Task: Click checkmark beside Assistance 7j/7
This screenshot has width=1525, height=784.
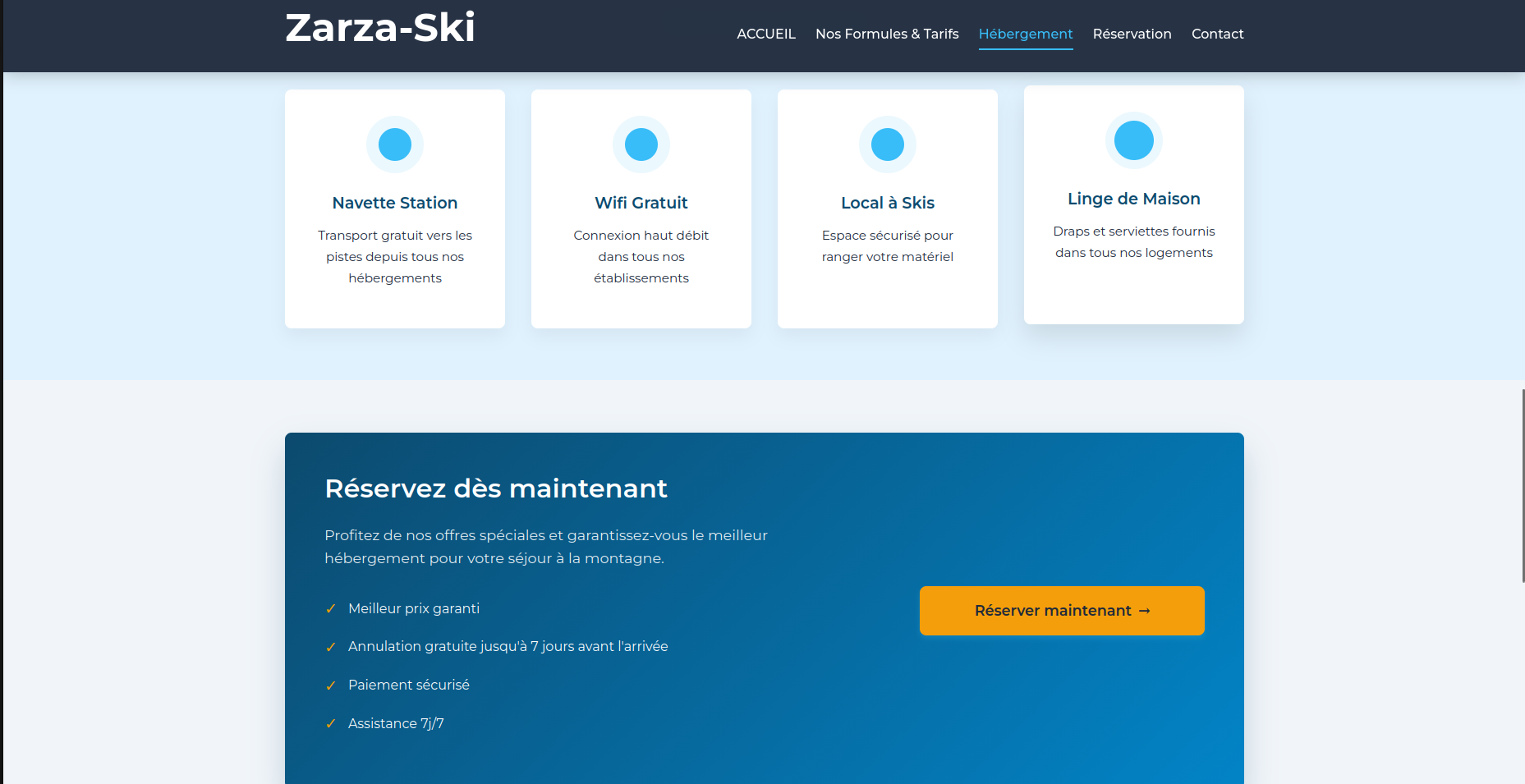Action: coord(331,724)
